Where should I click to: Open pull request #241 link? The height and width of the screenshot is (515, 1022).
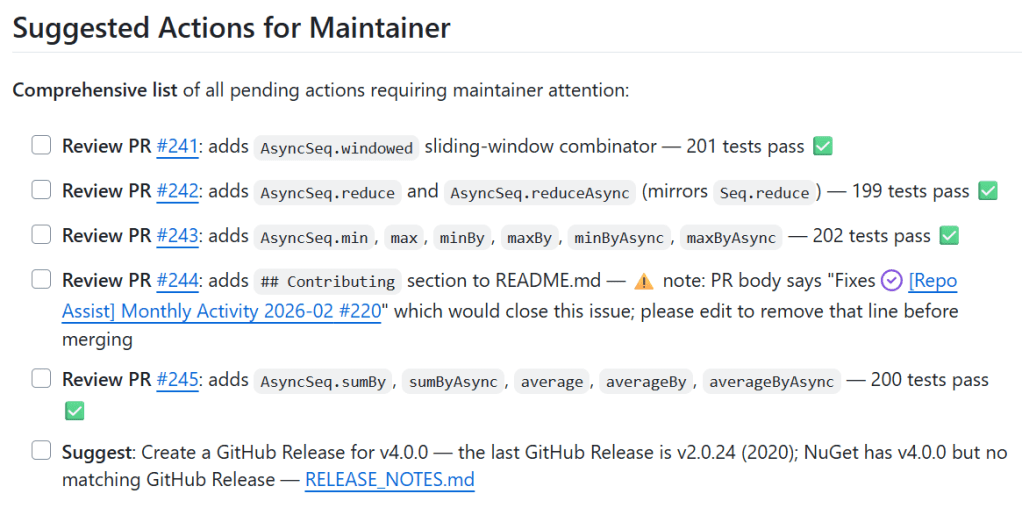pos(177,146)
